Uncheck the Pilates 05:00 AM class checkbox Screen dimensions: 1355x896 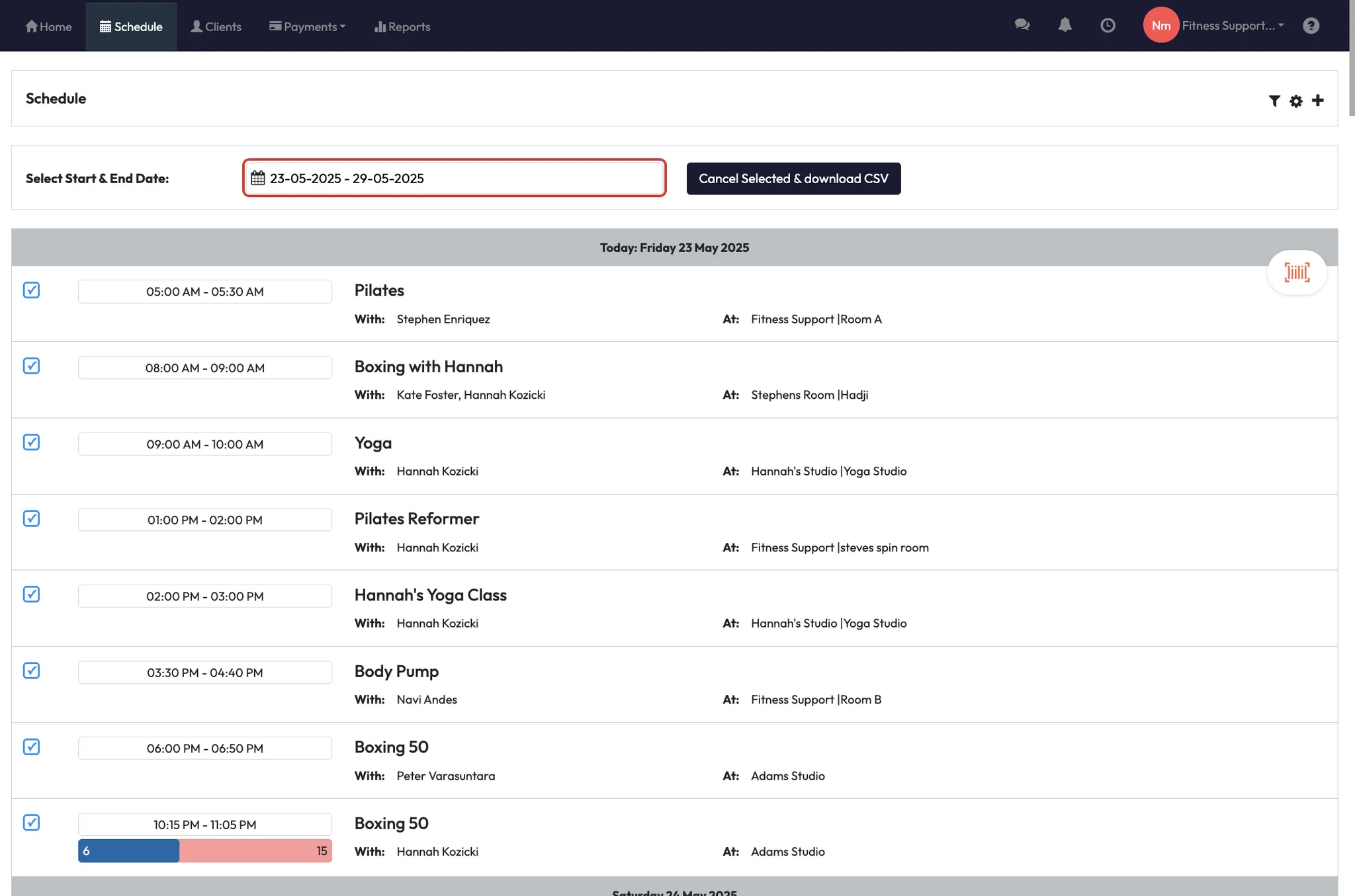click(x=31, y=290)
